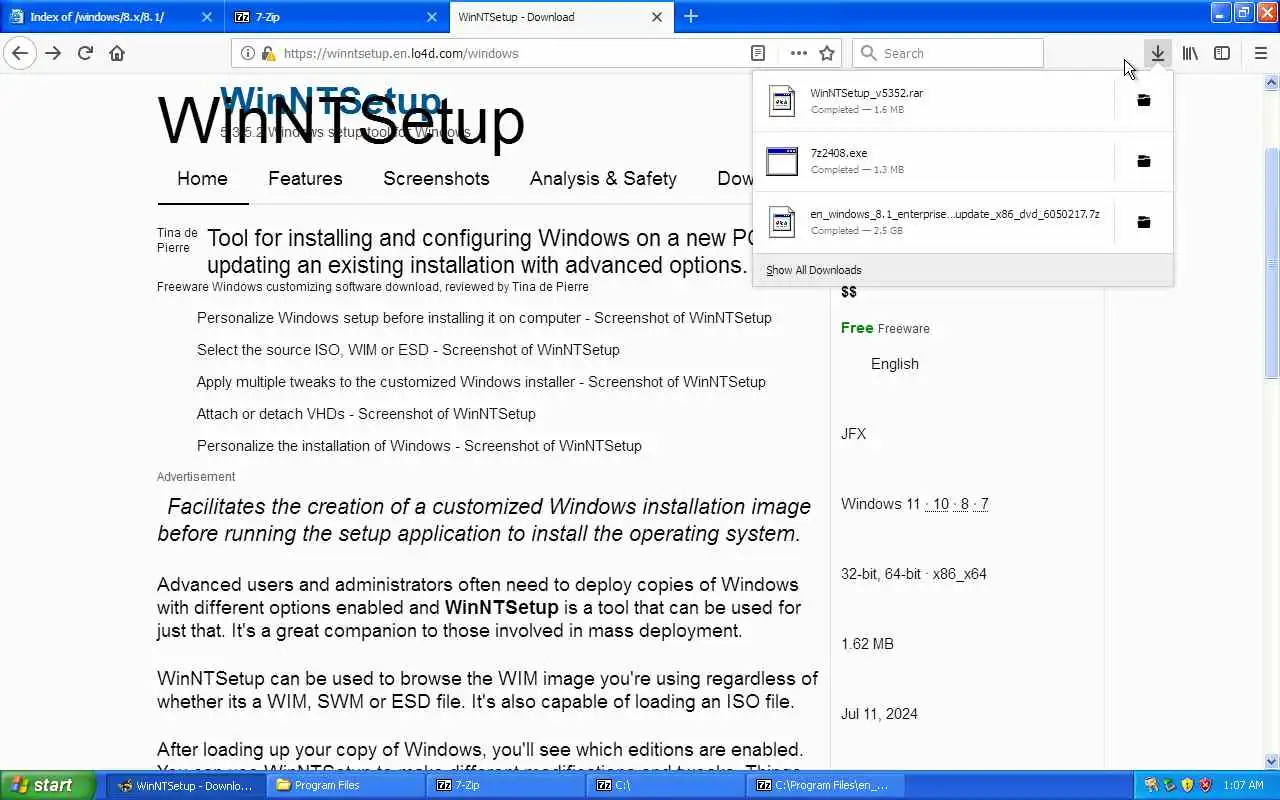The height and width of the screenshot is (800, 1280).
Task: Open the Library toolbar button
Action: (x=1190, y=53)
